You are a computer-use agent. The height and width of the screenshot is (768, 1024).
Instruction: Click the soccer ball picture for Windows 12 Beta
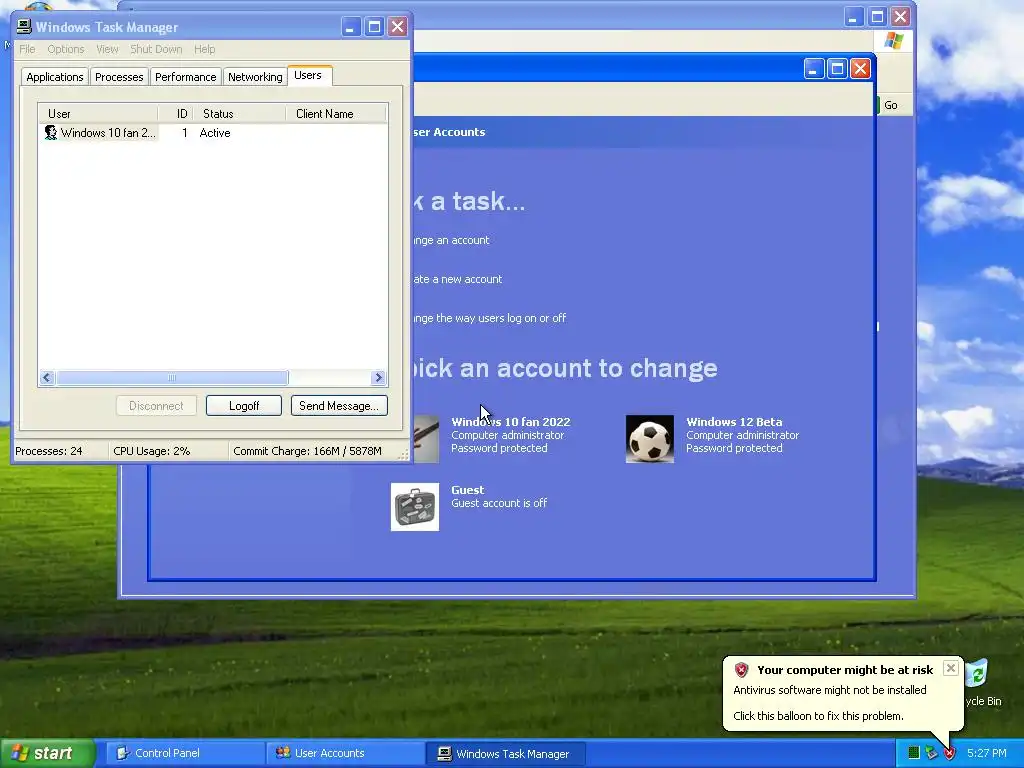click(649, 439)
